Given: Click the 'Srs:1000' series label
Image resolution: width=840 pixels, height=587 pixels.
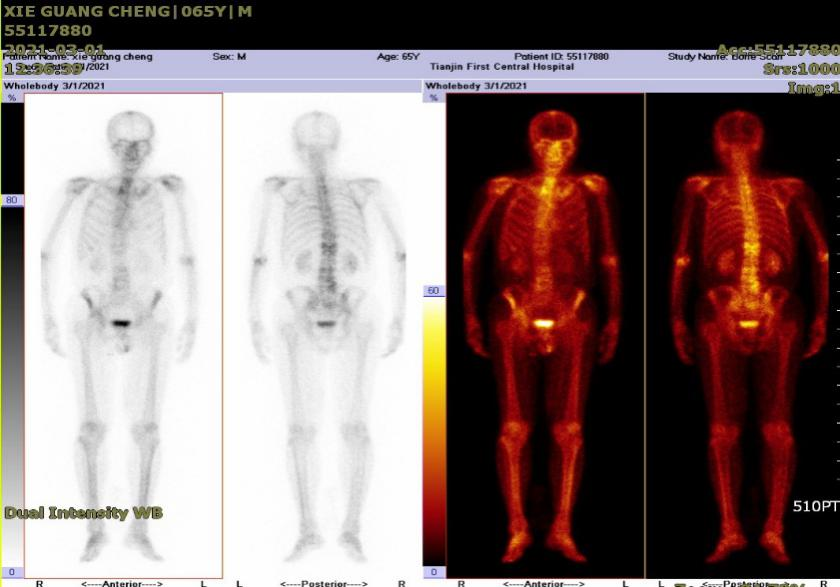Looking at the screenshot, I should point(801,69).
